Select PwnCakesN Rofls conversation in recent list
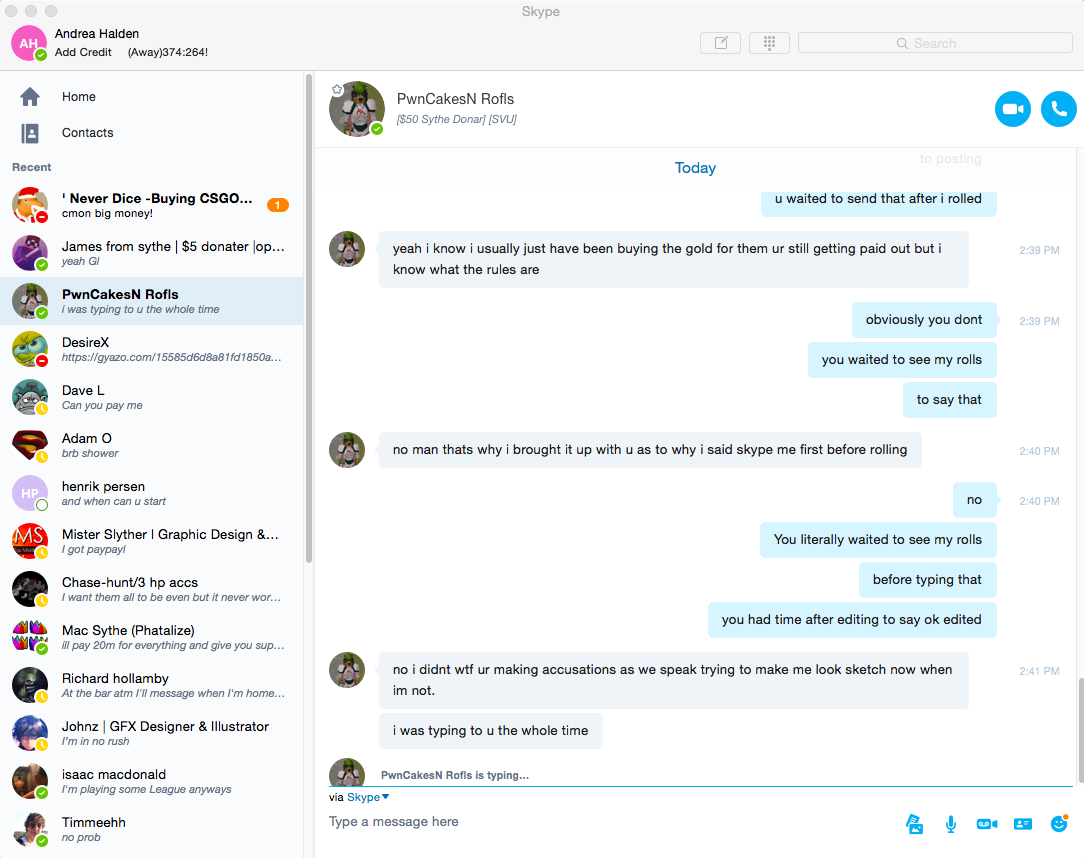This screenshot has height=858, width=1084. click(x=151, y=301)
